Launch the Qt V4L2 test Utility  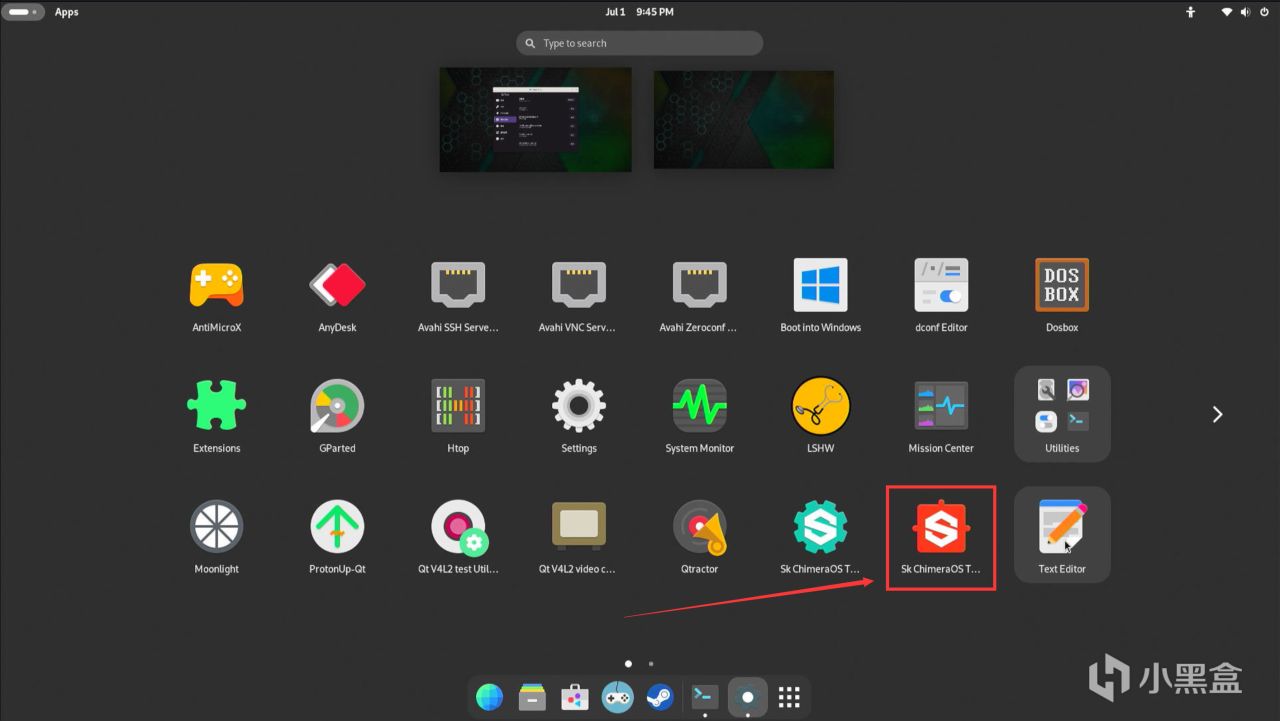(458, 527)
